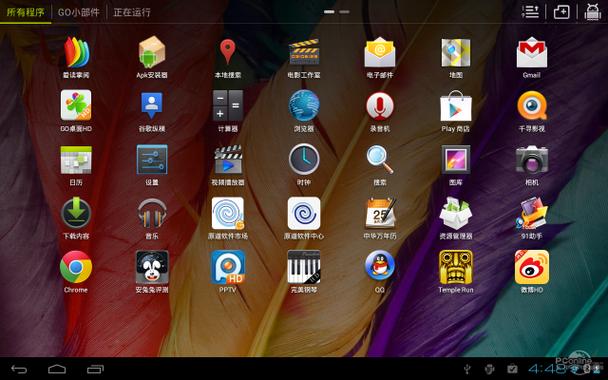Select the 所有程序 all apps tab
The height and width of the screenshot is (380, 608).
click(25, 12)
